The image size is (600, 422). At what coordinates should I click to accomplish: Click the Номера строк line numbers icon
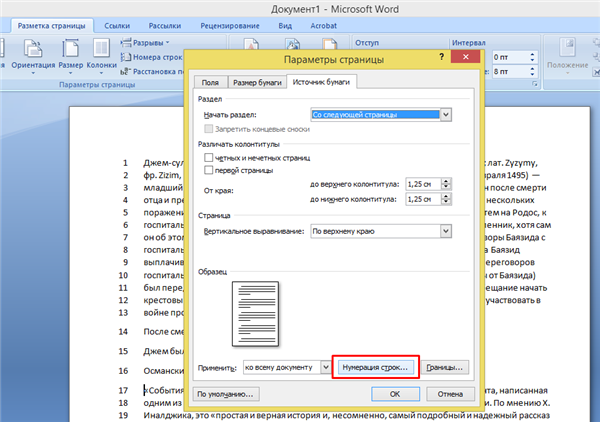[x=126, y=57]
